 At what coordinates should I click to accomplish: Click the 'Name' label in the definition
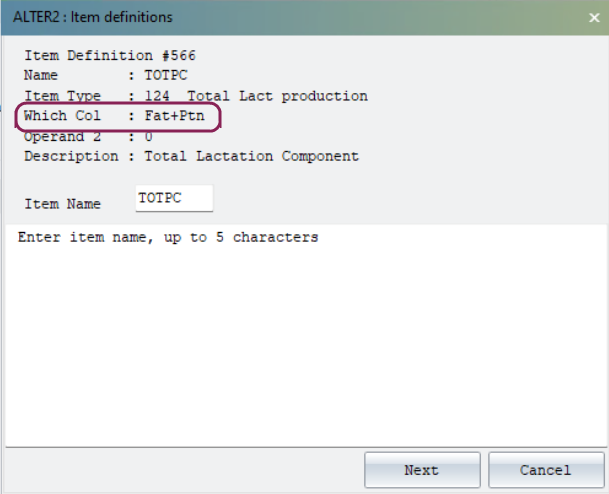(40, 75)
